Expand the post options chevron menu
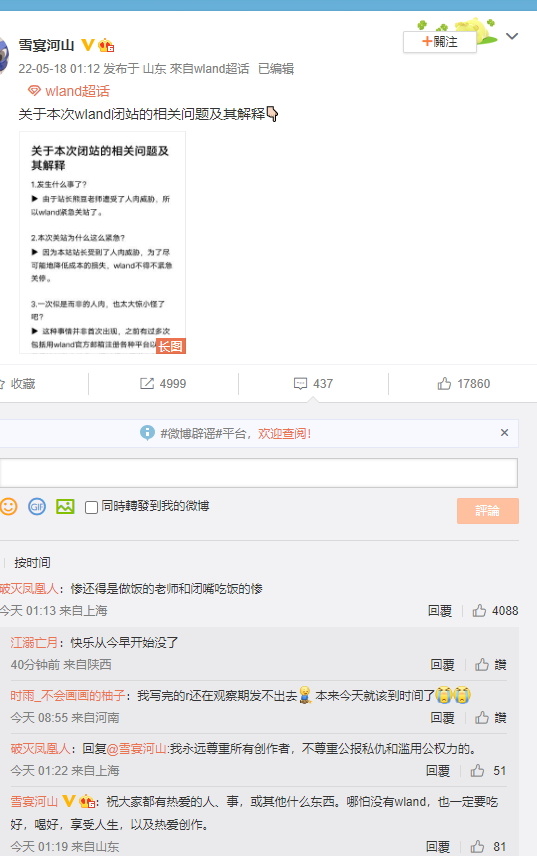 (512, 37)
